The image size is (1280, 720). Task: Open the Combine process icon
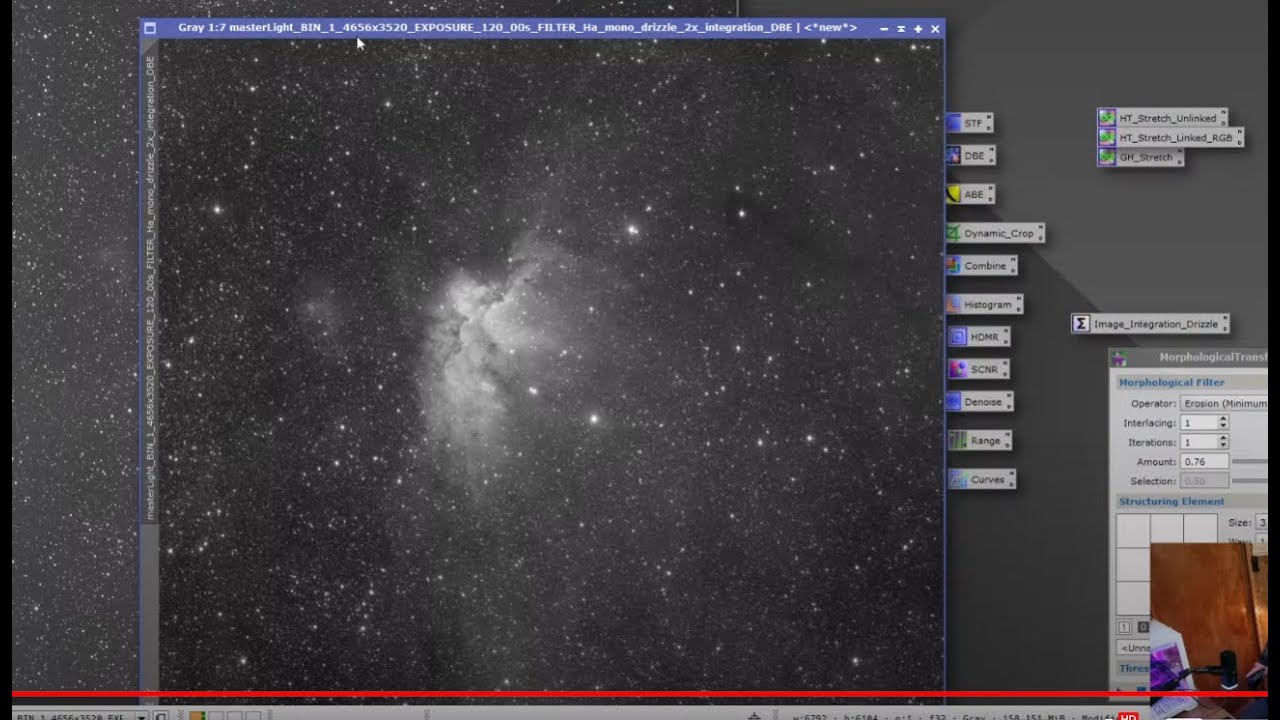[981, 266]
